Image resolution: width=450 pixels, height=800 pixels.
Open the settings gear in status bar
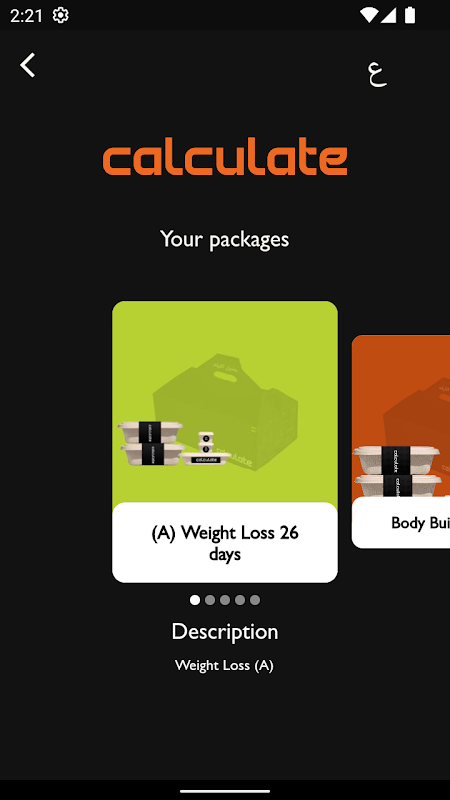61,16
